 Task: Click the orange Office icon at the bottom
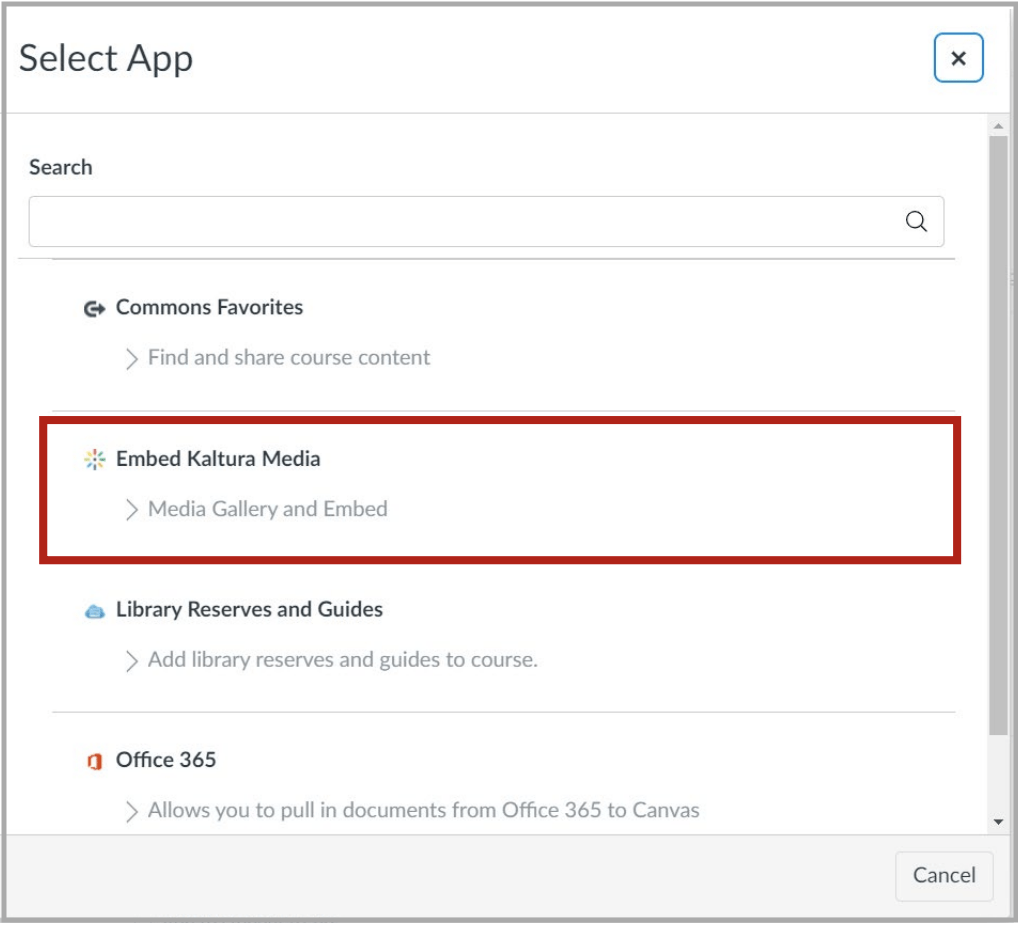coord(95,761)
